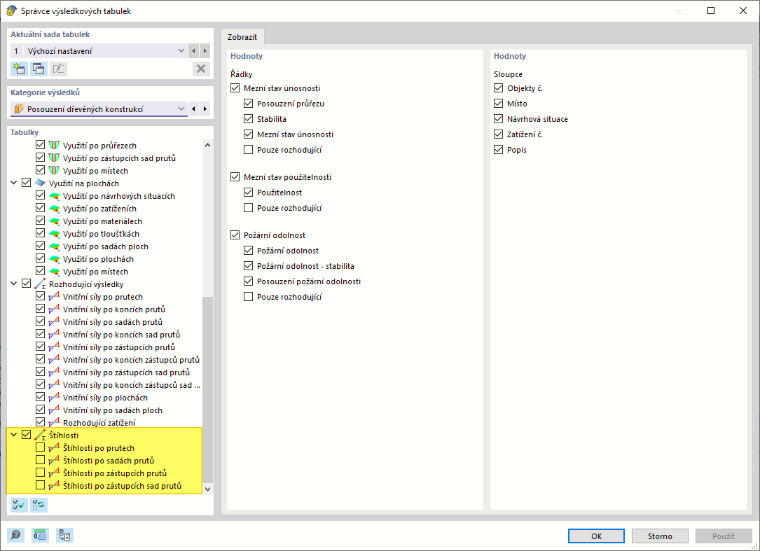Go to previous table set arrow
The width and height of the screenshot is (760, 551).
(194, 51)
